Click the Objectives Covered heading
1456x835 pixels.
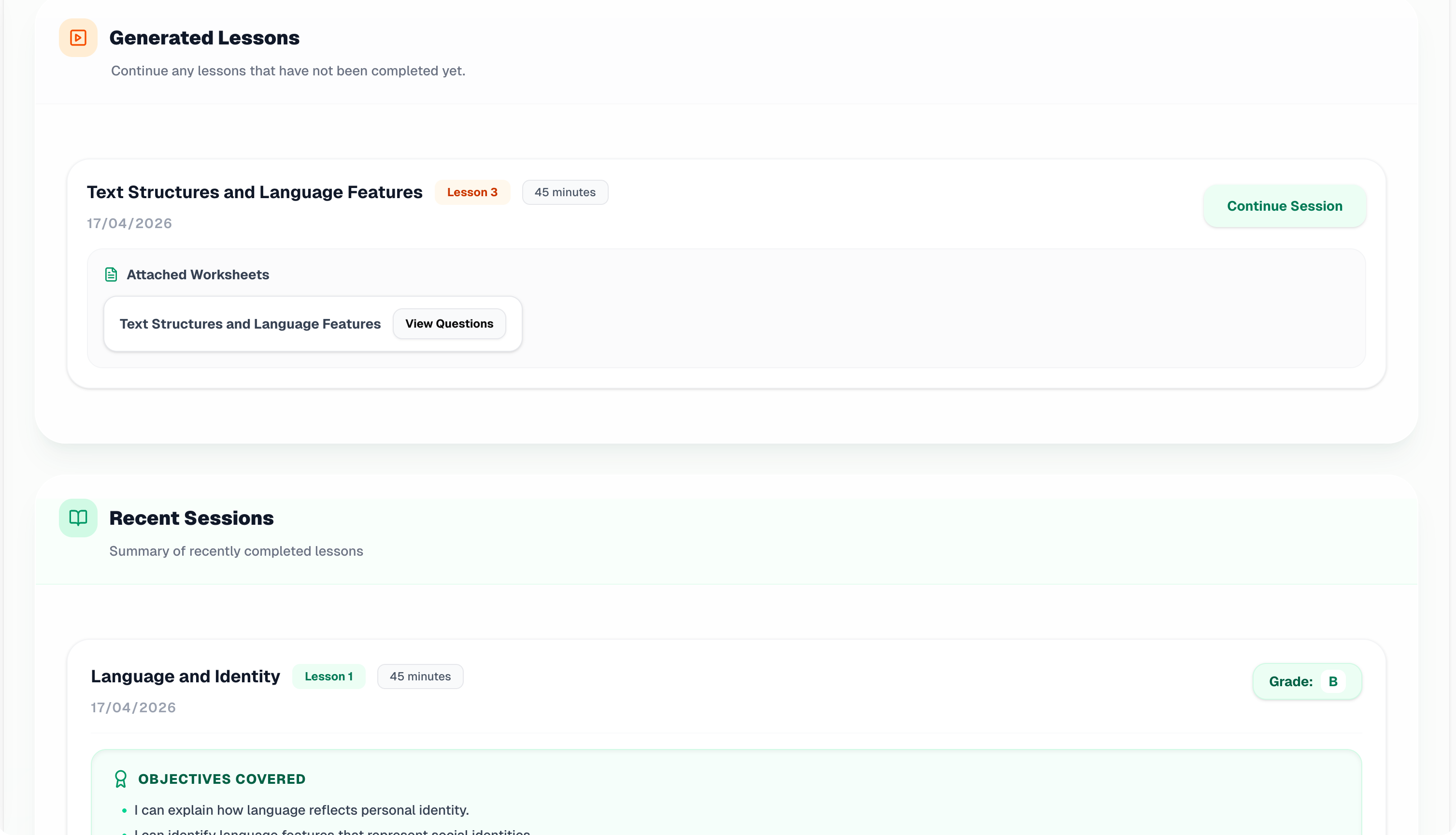coord(222,779)
